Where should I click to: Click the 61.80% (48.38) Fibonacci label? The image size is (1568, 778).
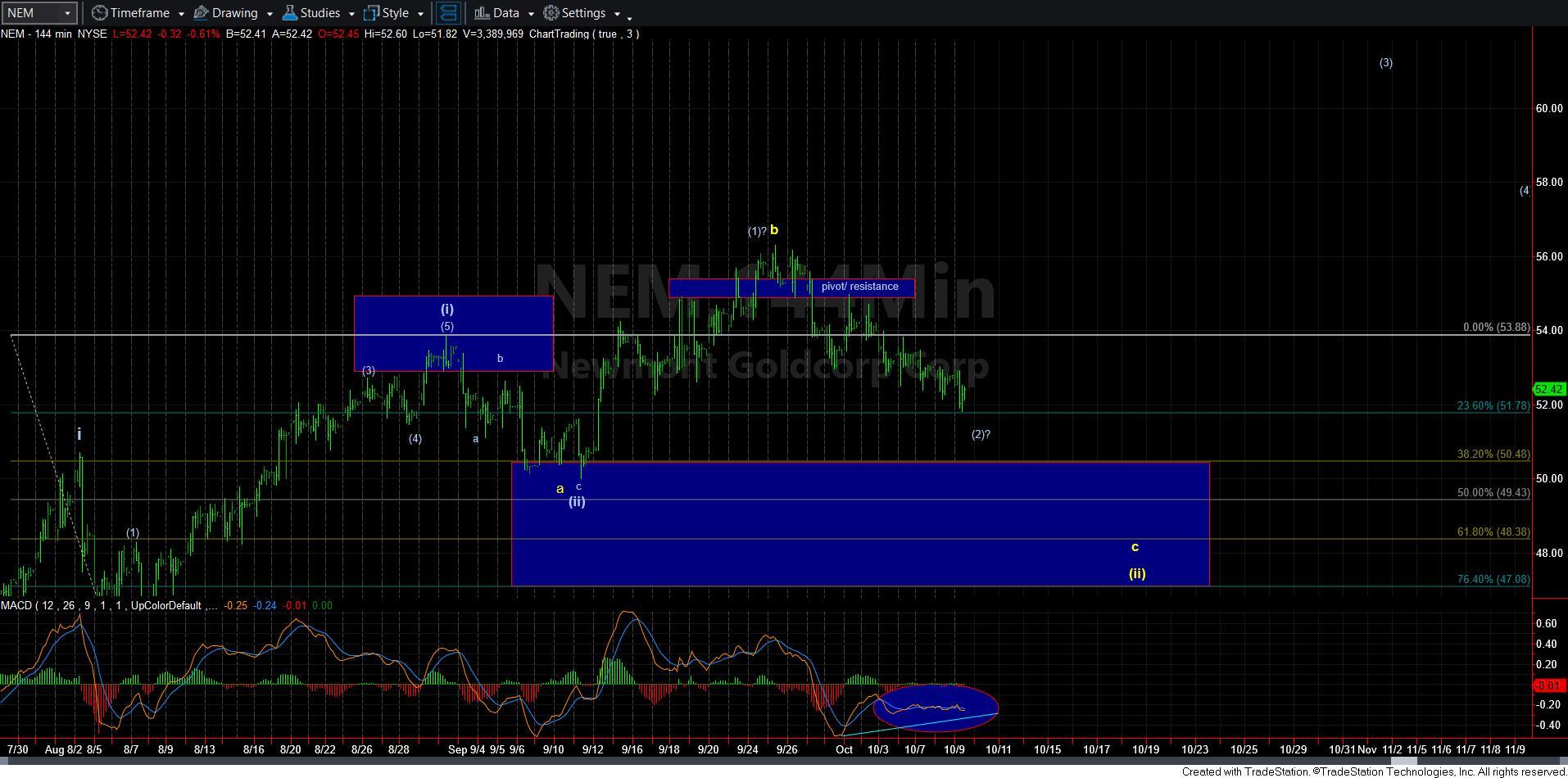pos(1493,531)
